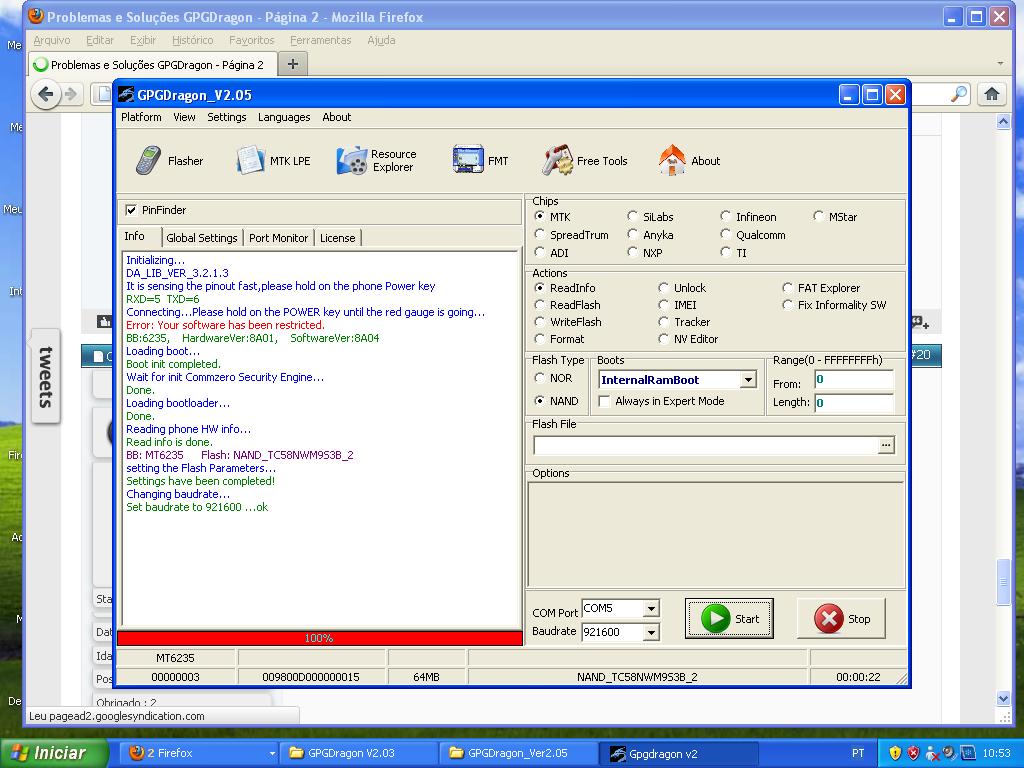Screen dimensions: 1024x768
Task: Open Free Tools
Action: pos(584,161)
